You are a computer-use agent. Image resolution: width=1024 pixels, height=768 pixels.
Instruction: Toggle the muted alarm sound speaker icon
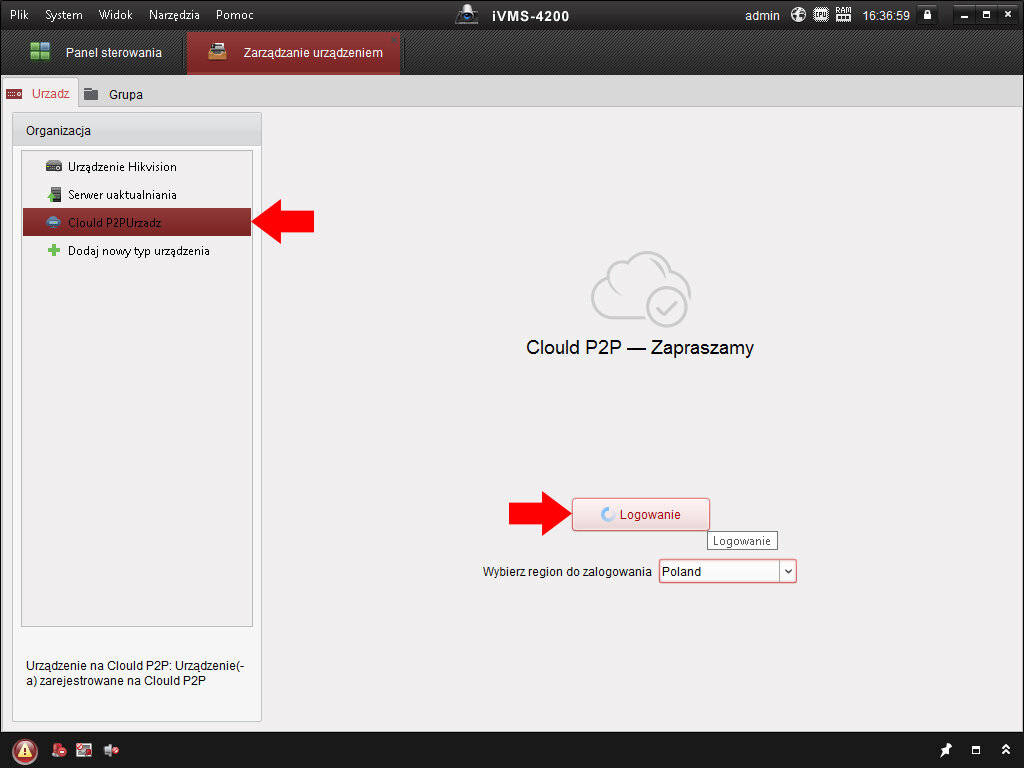click(111, 750)
